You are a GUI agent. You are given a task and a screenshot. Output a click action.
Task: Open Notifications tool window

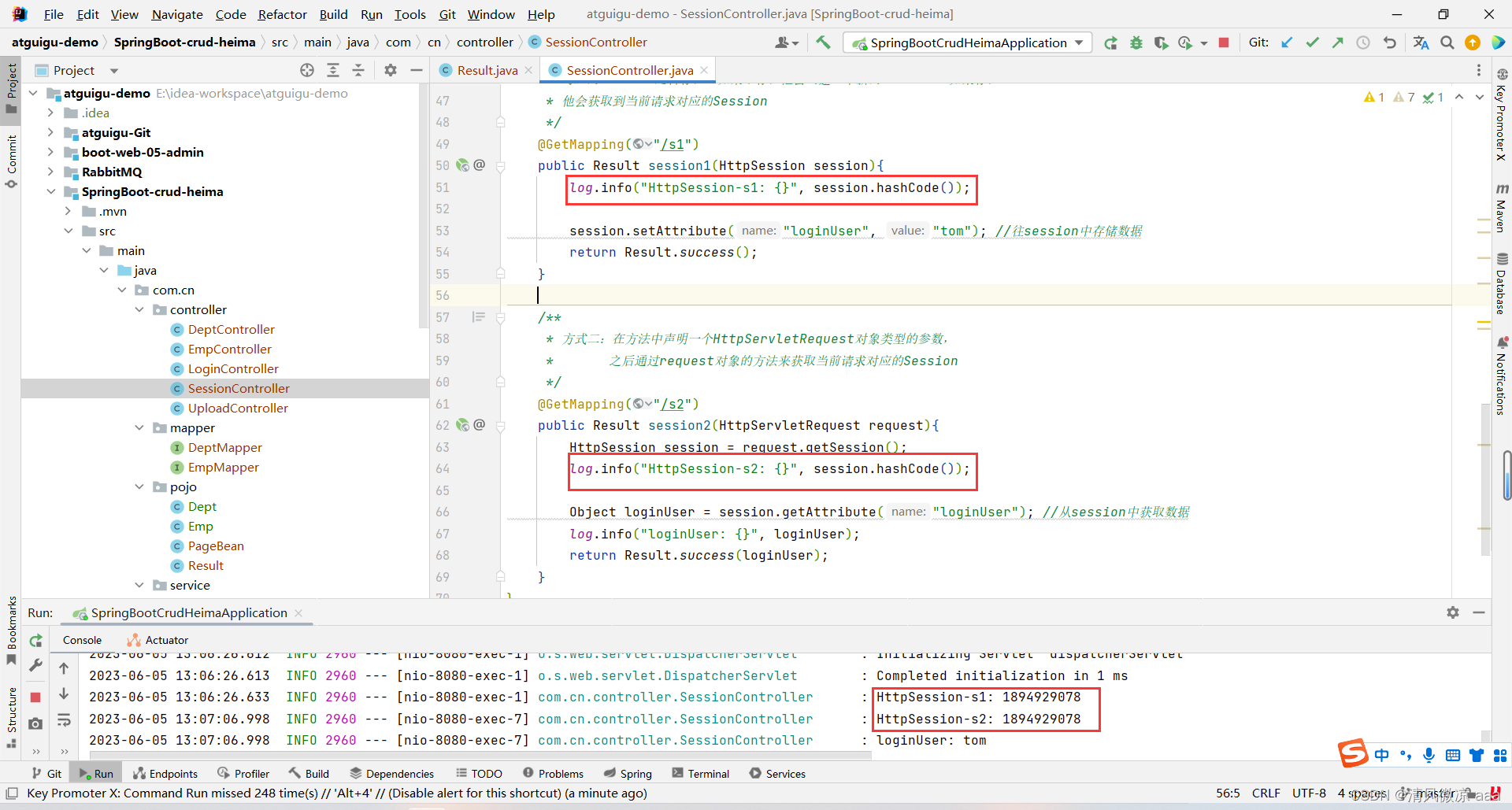tap(1502, 376)
